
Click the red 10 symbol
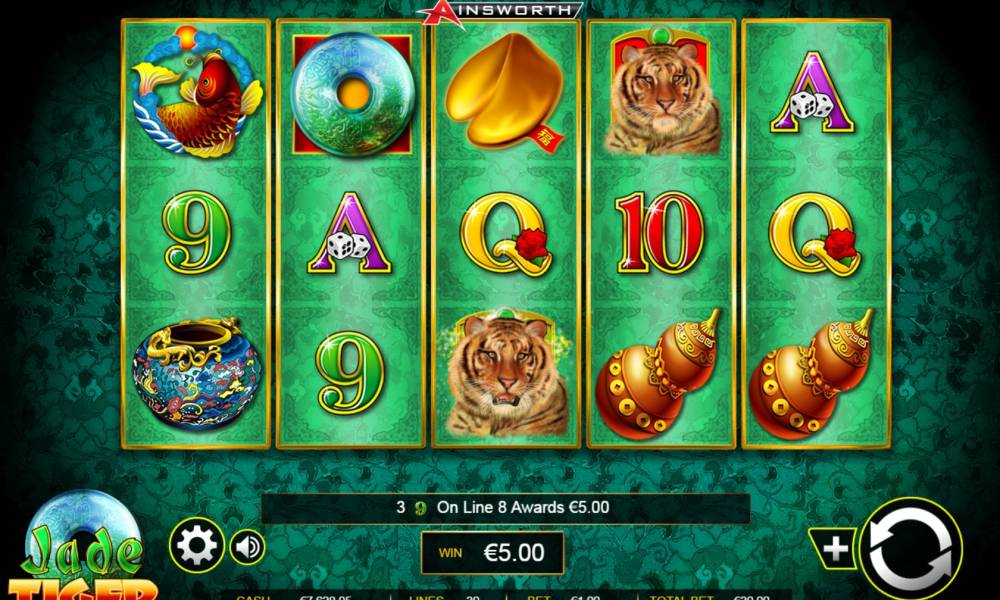pyautogui.click(x=660, y=233)
